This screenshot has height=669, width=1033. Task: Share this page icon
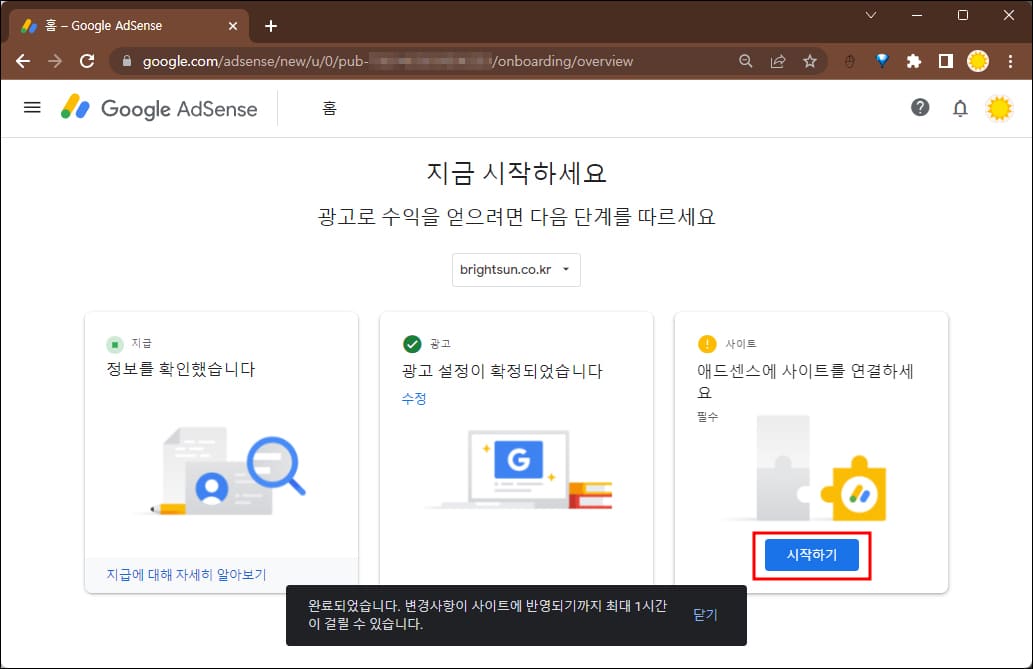pos(777,61)
